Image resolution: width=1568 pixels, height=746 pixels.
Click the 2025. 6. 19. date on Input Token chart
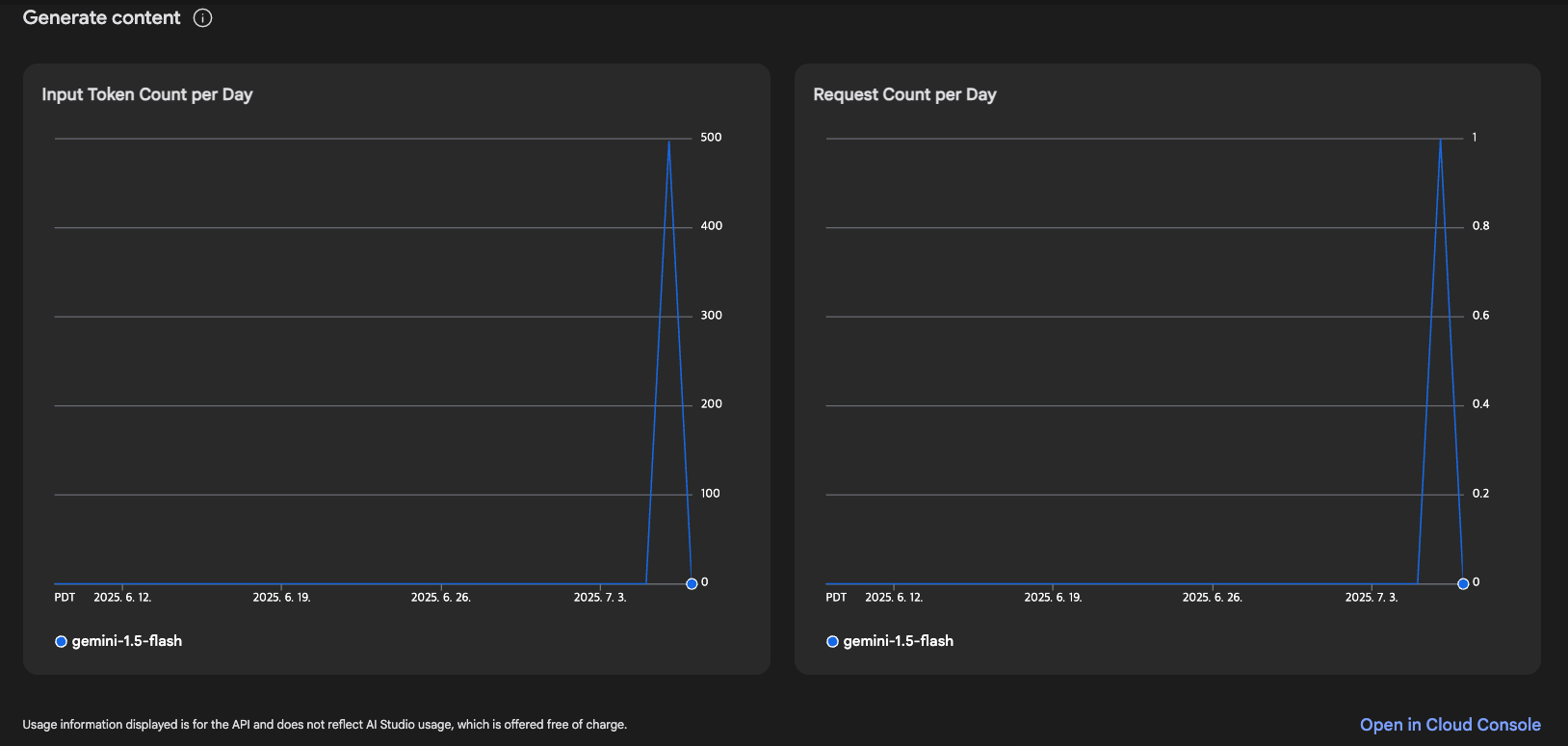pyautogui.click(x=281, y=598)
